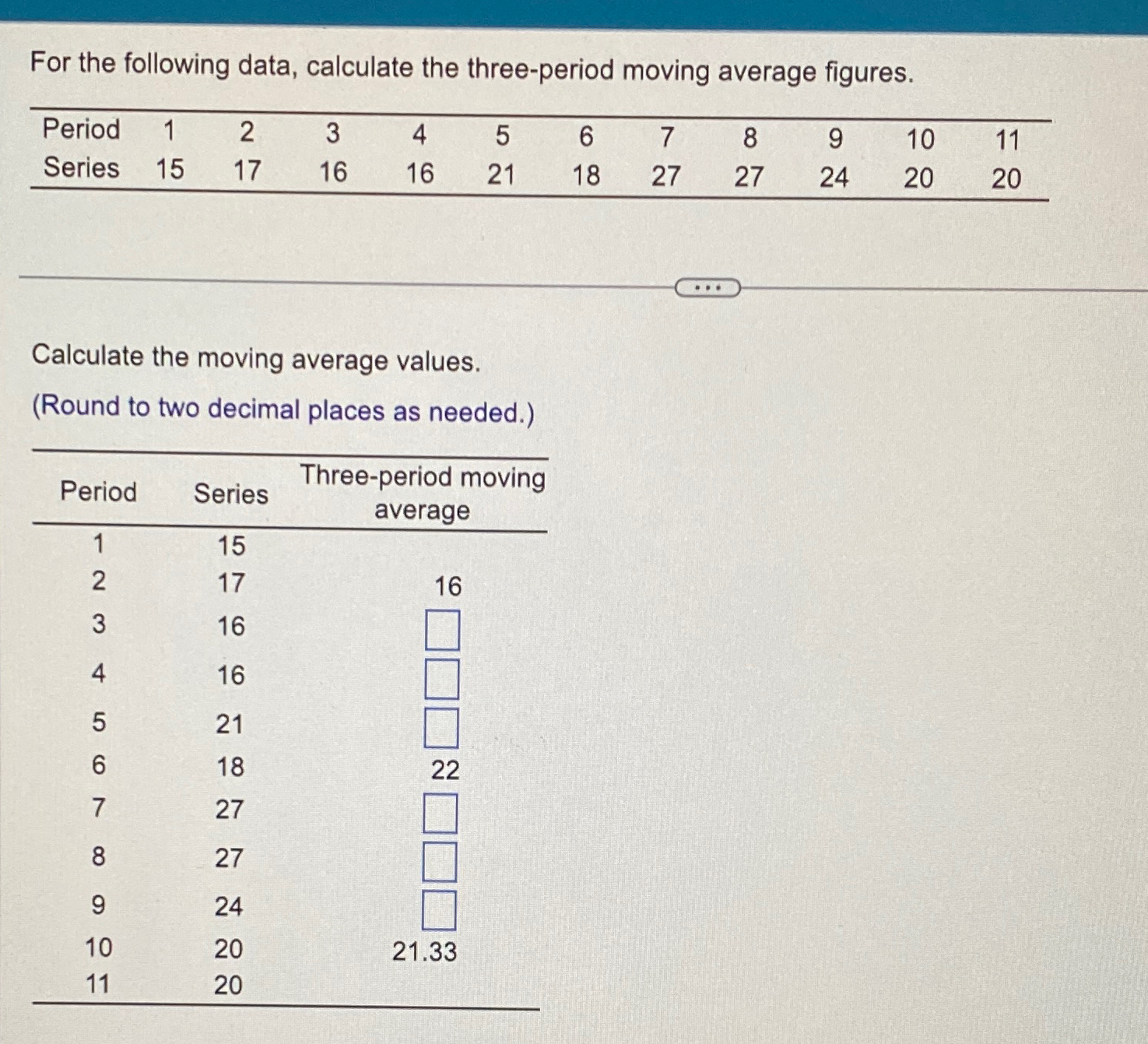Select the filled answer value 16

[450, 586]
